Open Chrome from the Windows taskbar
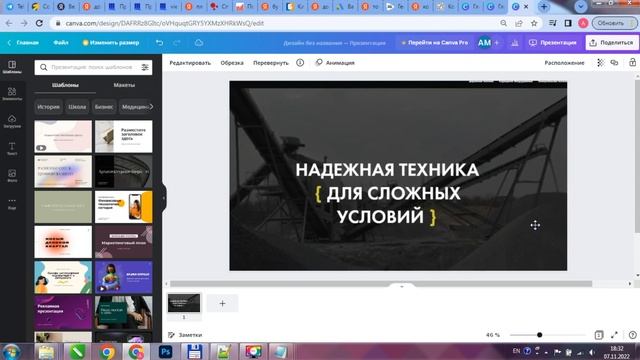This screenshot has width=640, height=360. (x=107, y=352)
